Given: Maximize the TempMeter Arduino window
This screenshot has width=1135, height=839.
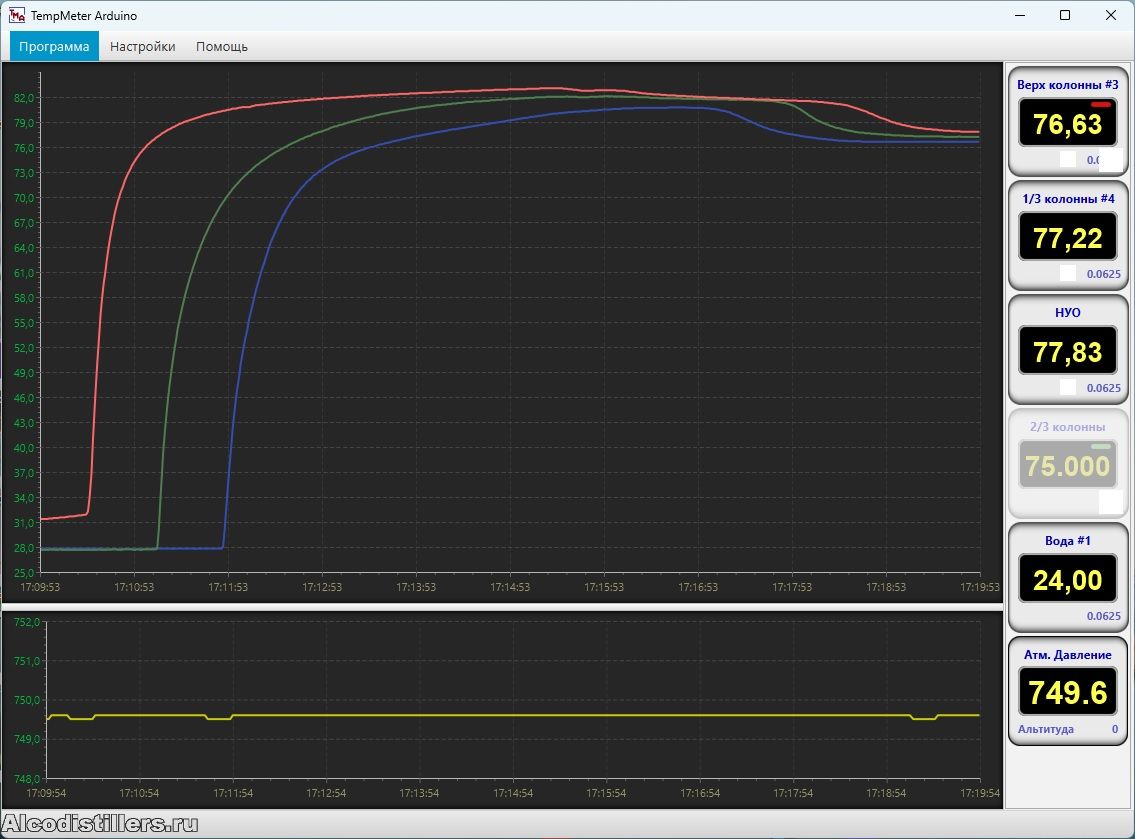Looking at the screenshot, I should 1065,15.
